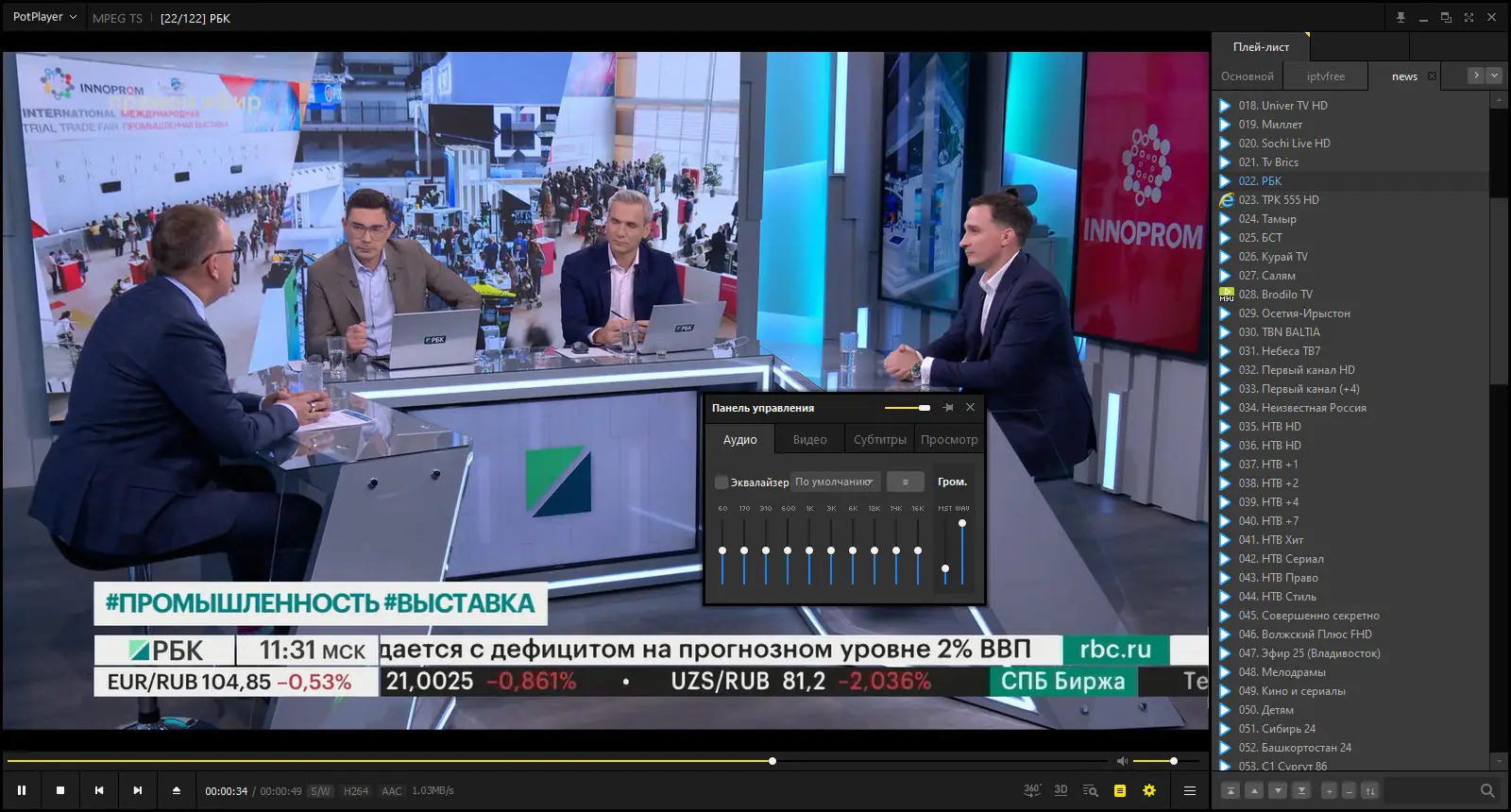Toggle the yellow playlist panel button

click(x=1120, y=790)
